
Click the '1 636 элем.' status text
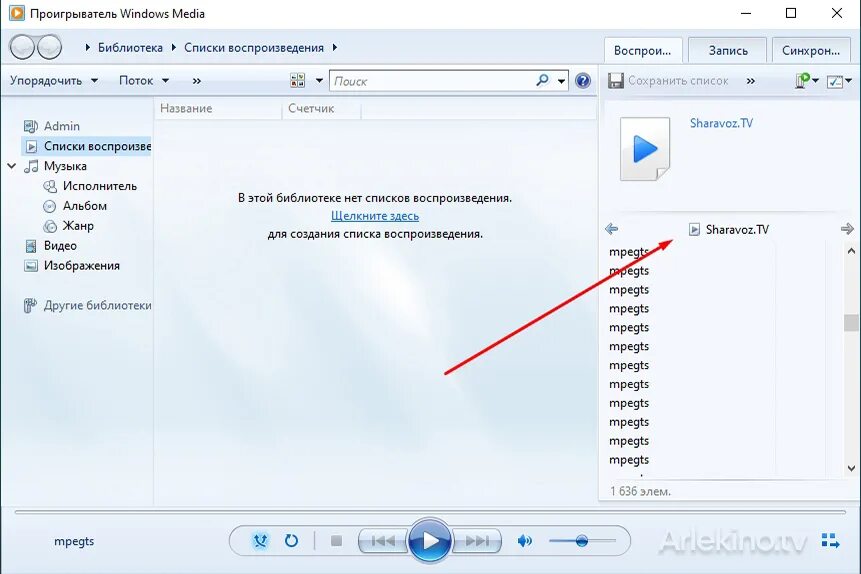pyautogui.click(x=640, y=491)
